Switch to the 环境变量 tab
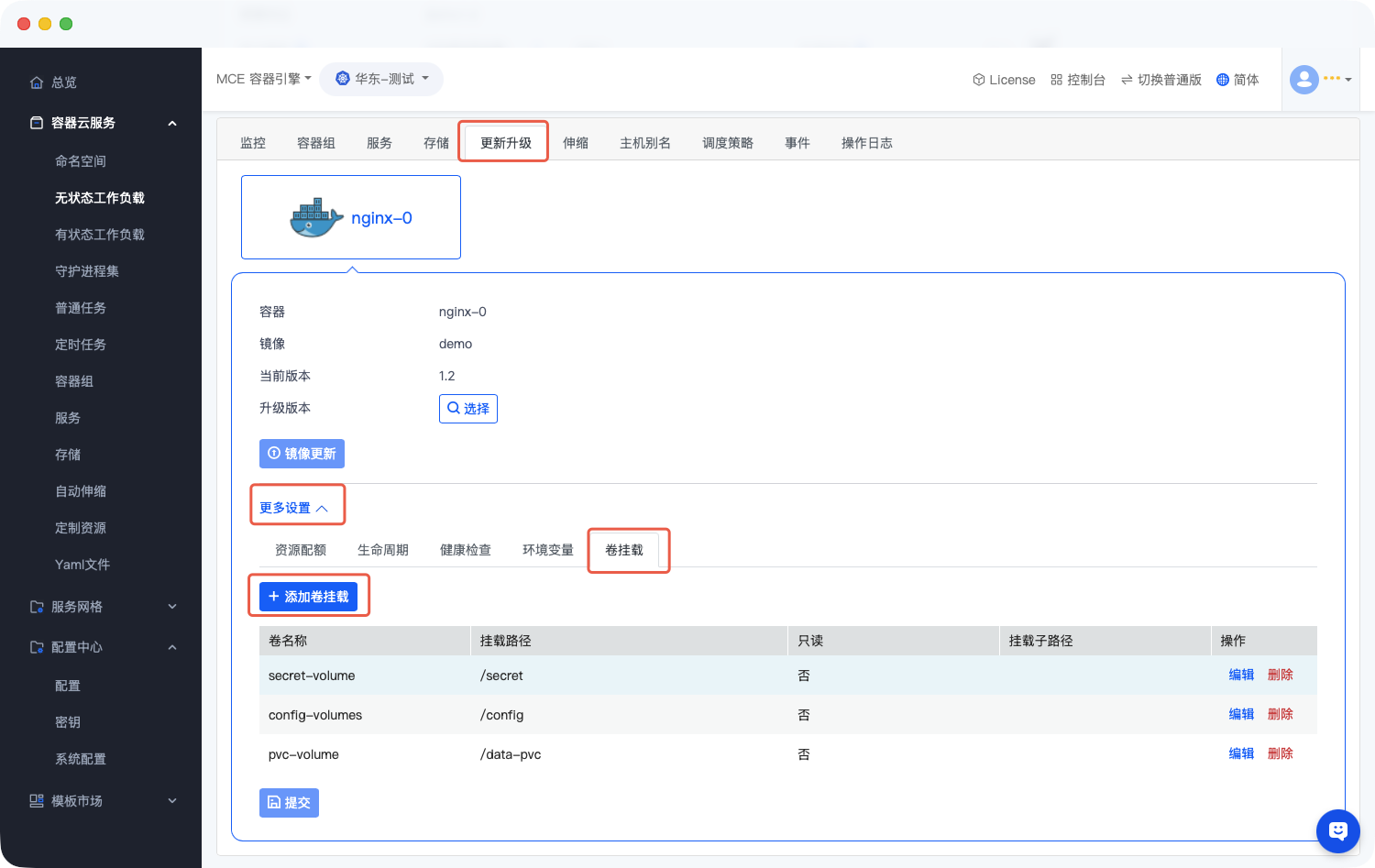Screen dimensions: 1375x868 point(547,550)
